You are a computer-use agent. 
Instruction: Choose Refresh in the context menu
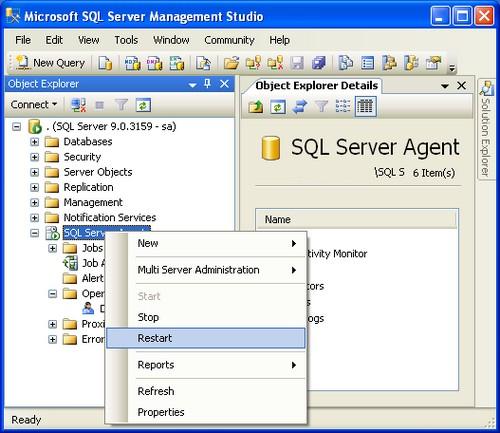pyautogui.click(x=206, y=391)
